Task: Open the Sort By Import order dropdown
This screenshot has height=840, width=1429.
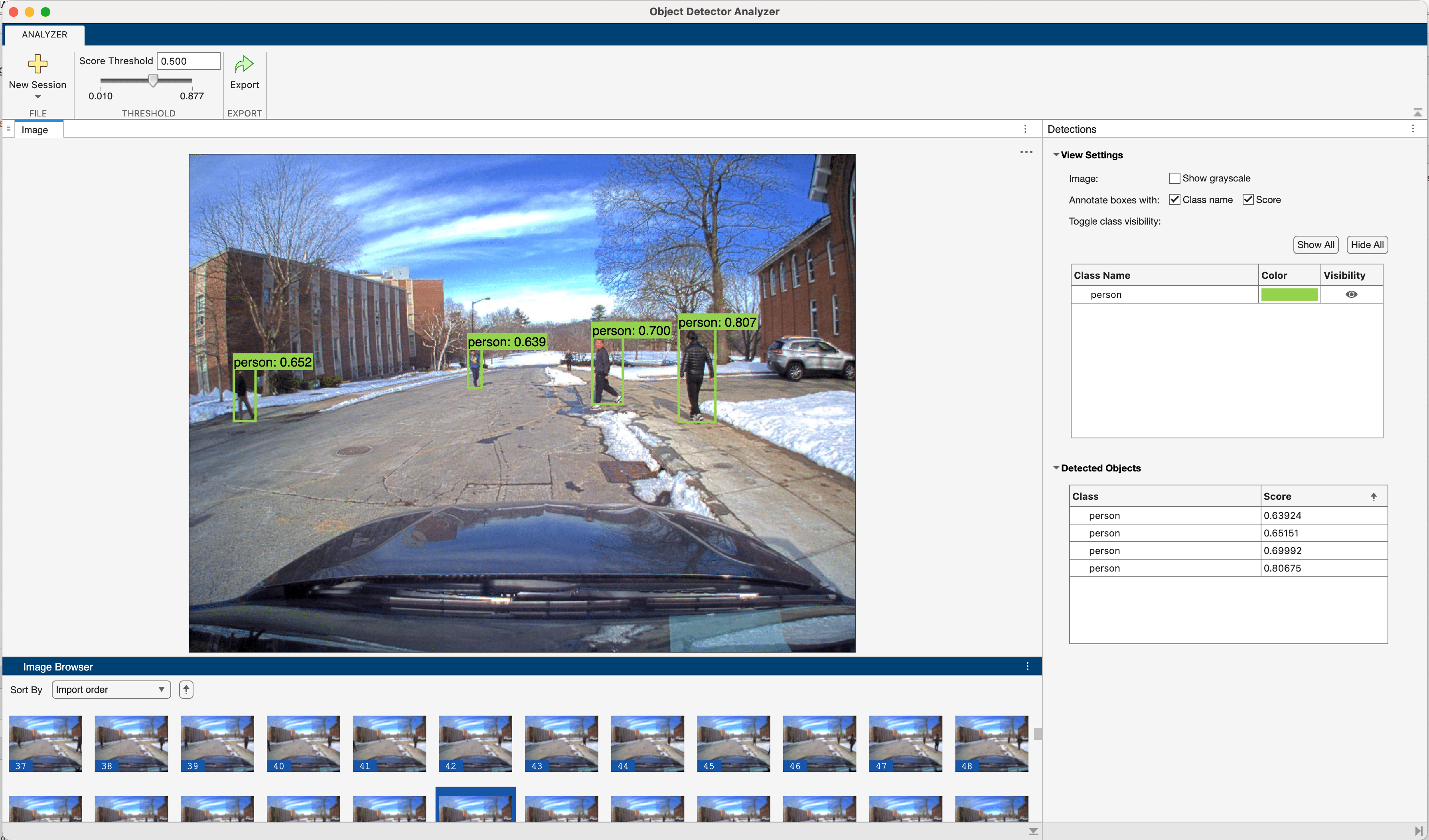Action: tap(111, 689)
